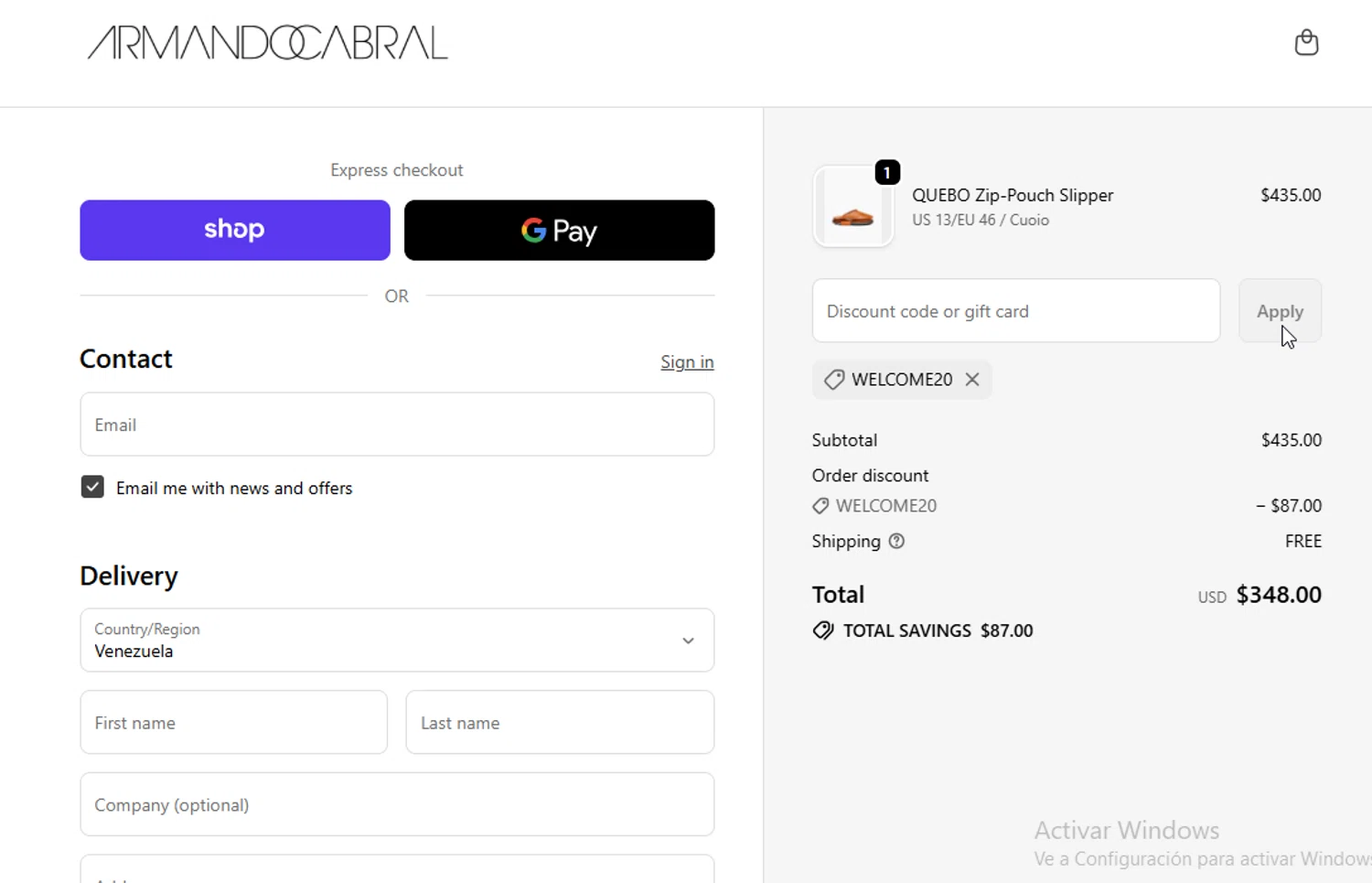The width and height of the screenshot is (1372, 883).
Task: Click the US 13/EU 46 / Cuoio variant text
Action: [981, 220]
